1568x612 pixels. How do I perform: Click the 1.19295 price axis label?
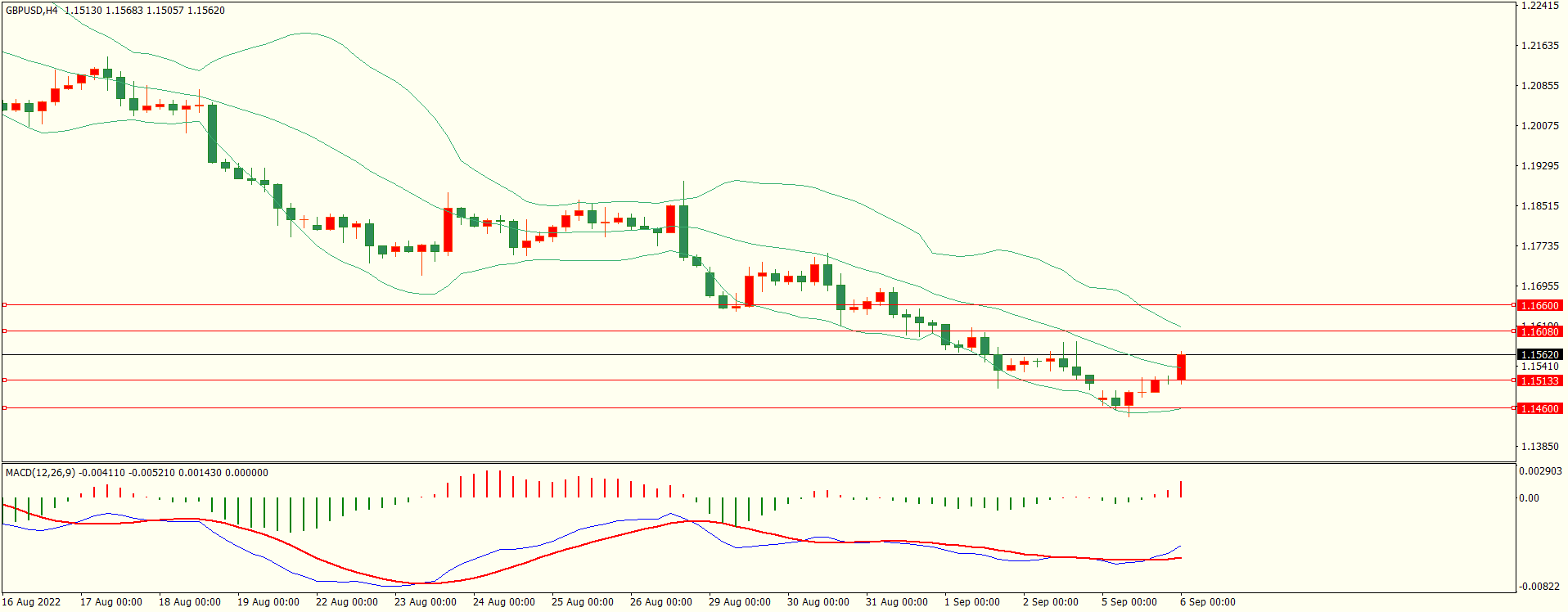1539,166
